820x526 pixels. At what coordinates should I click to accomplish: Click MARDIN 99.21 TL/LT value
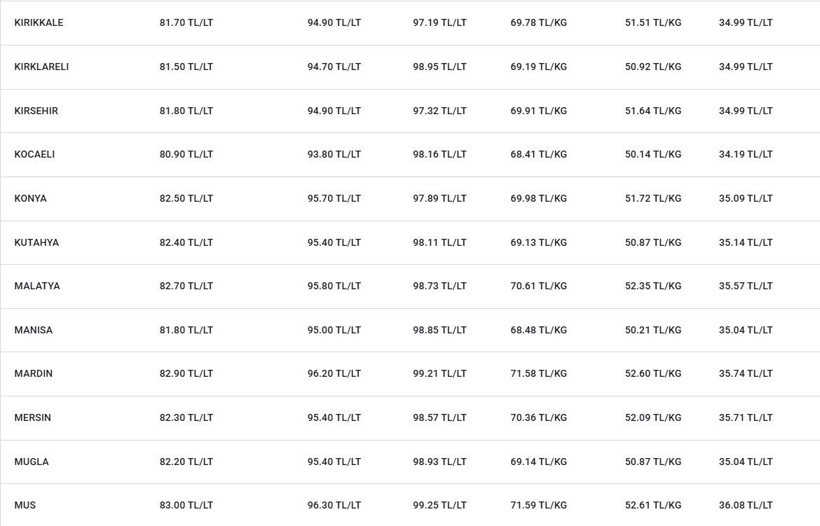pos(439,373)
